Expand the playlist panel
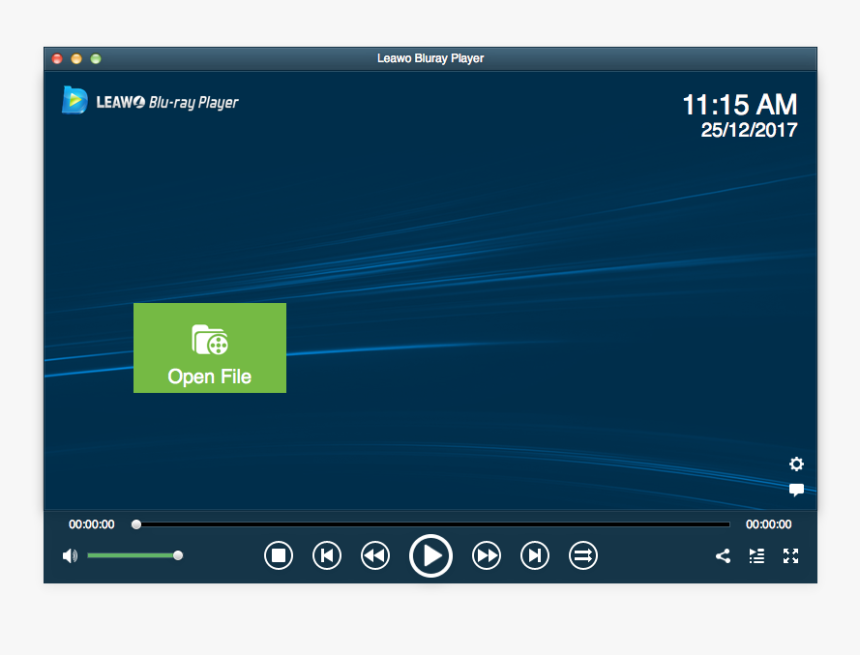Viewport: 860px width, 655px height. pyautogui.click(x=757, y=556)
